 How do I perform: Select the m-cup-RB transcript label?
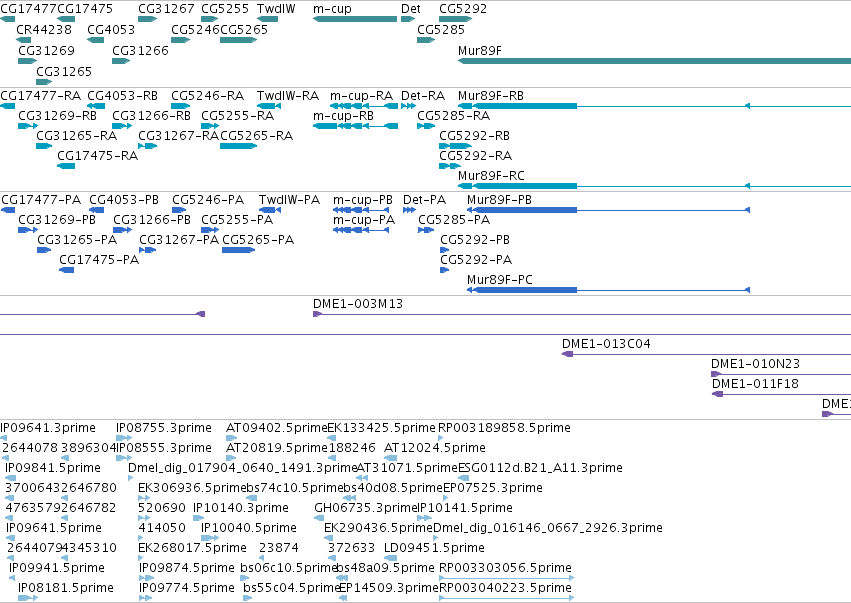[344, 116]
